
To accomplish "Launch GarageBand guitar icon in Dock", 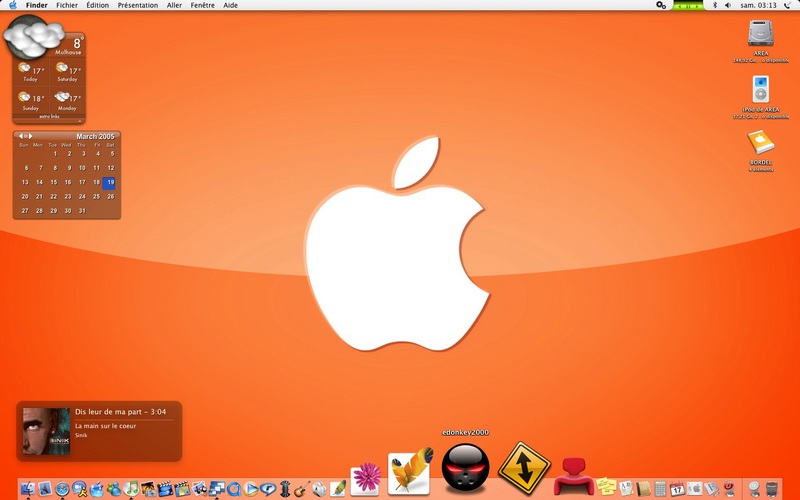I will point(302,489).
